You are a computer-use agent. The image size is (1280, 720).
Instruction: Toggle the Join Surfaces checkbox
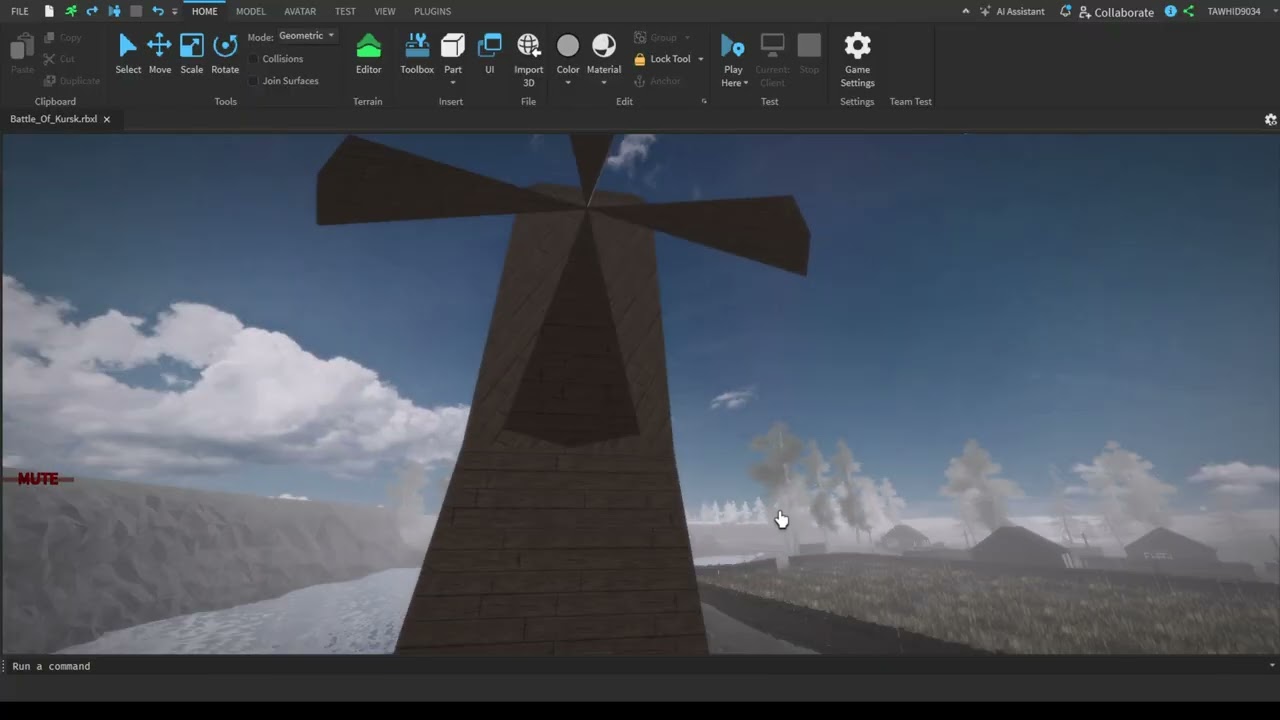click(254, 81)
